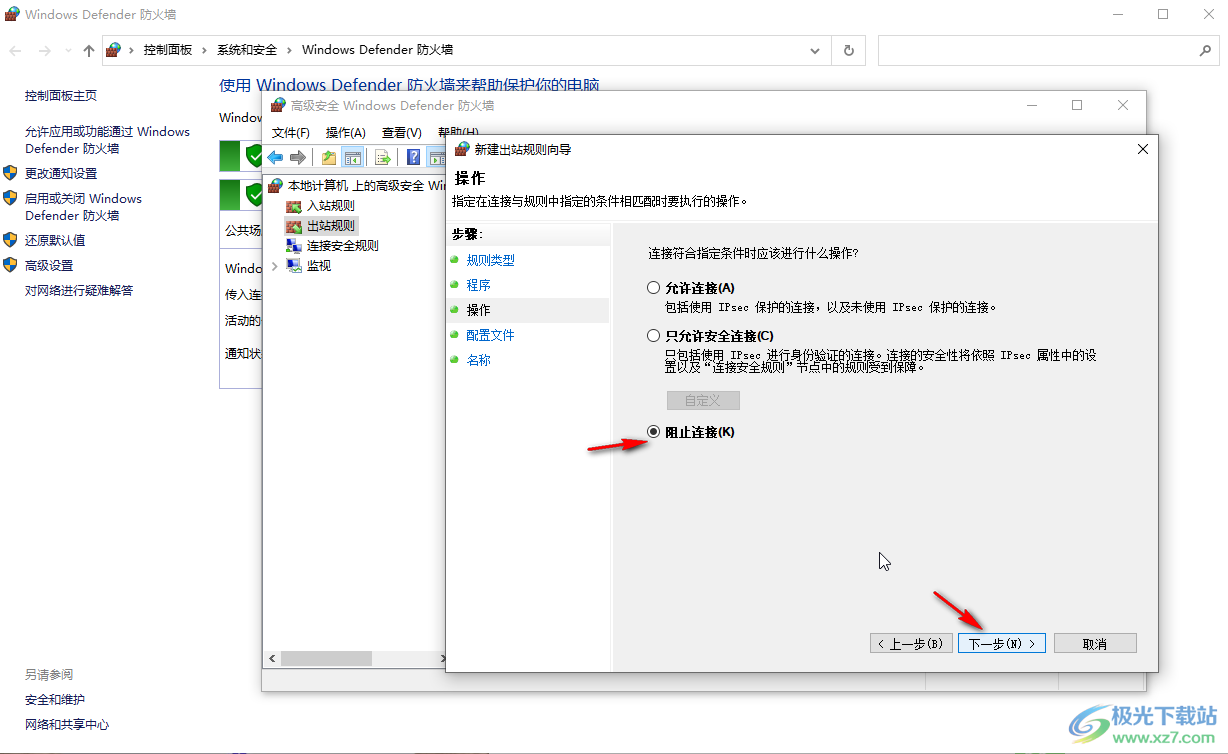
Task: Go back in the advanced firewall toolbar
Action: point(275,157)
